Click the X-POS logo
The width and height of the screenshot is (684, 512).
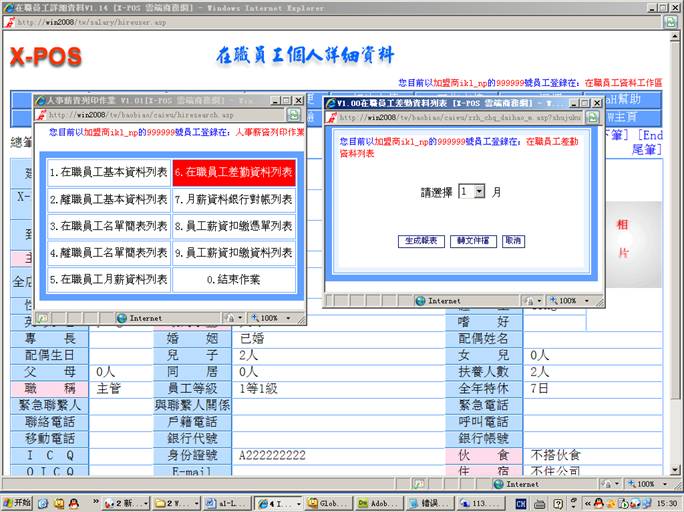tap(45, 58)
